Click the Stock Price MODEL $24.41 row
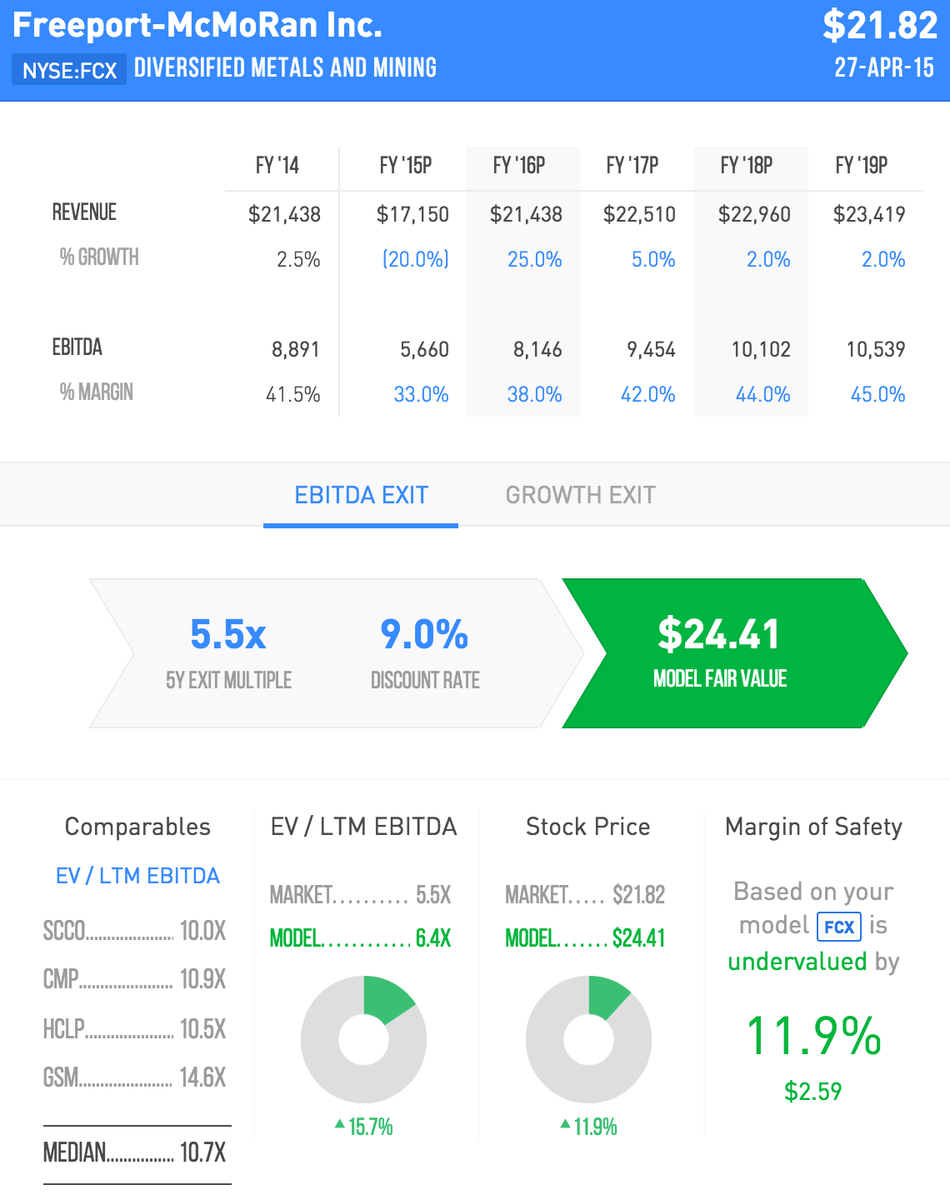 point(585,939)
